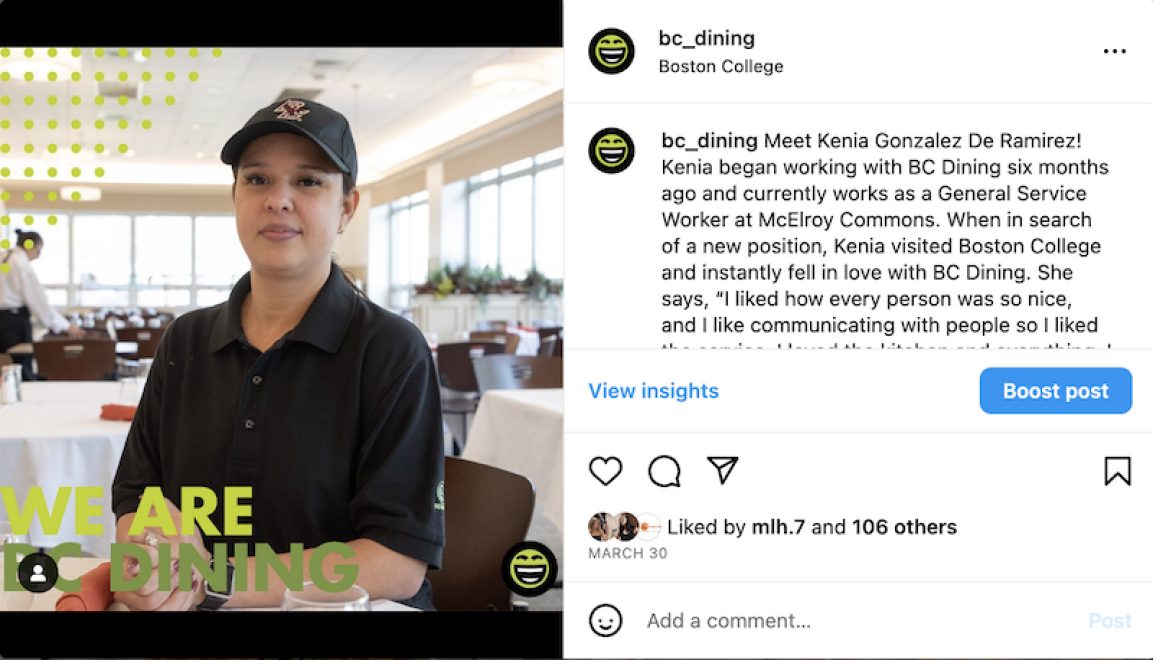Click the liker avatars beside Liked by
The image size is (1153, 660).
coord(624,527)
